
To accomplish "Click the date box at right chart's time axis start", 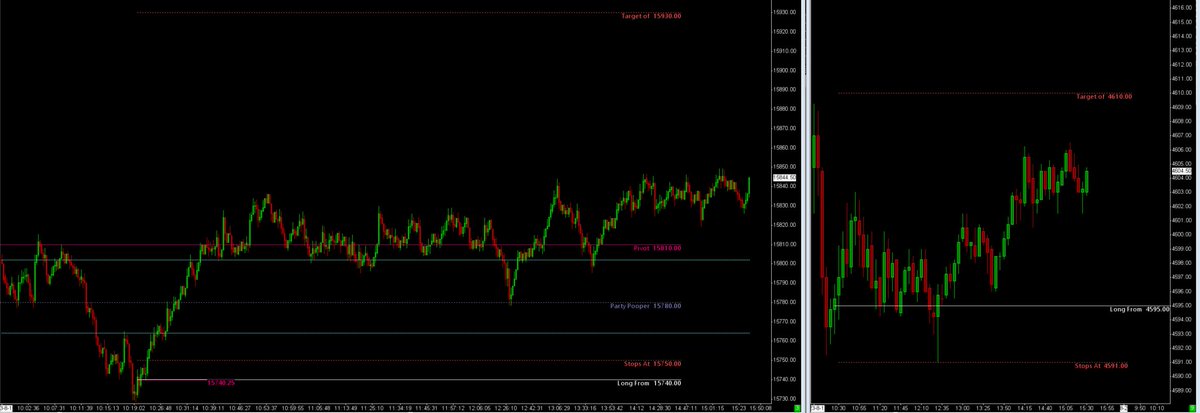I will [818, 408].
